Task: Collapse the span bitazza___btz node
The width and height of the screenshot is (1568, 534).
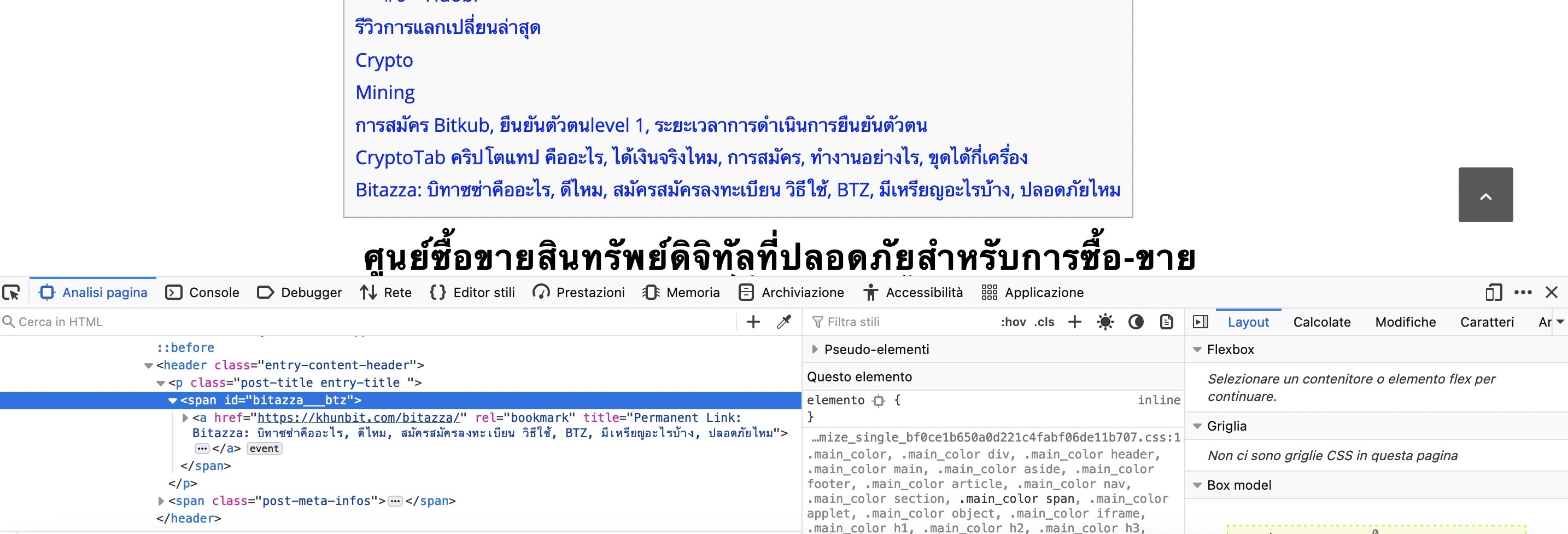Action: click(173, 400)
